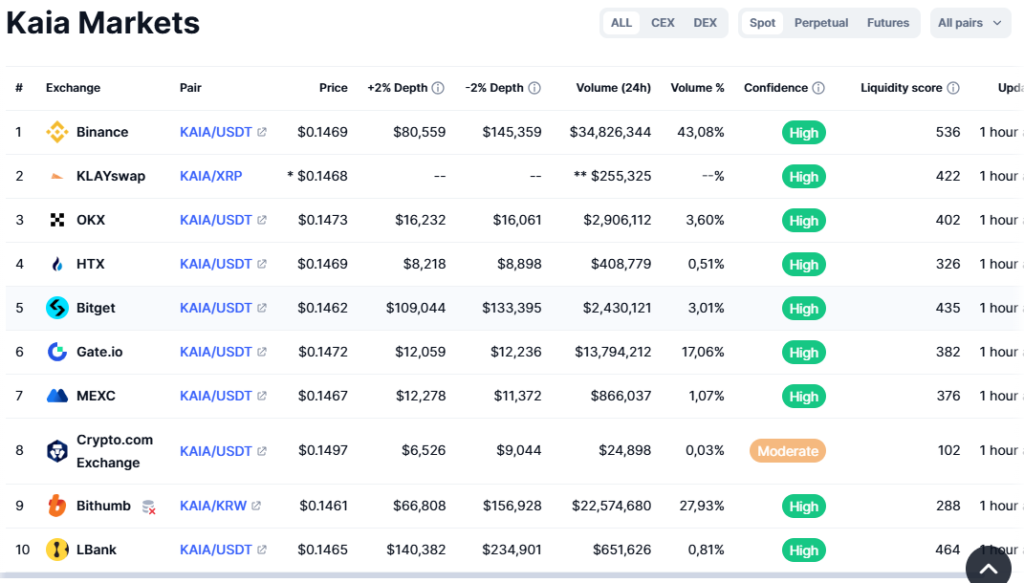
Task: Click KLAYswap liquidity score 422
Action: click(x=948, y=176)
